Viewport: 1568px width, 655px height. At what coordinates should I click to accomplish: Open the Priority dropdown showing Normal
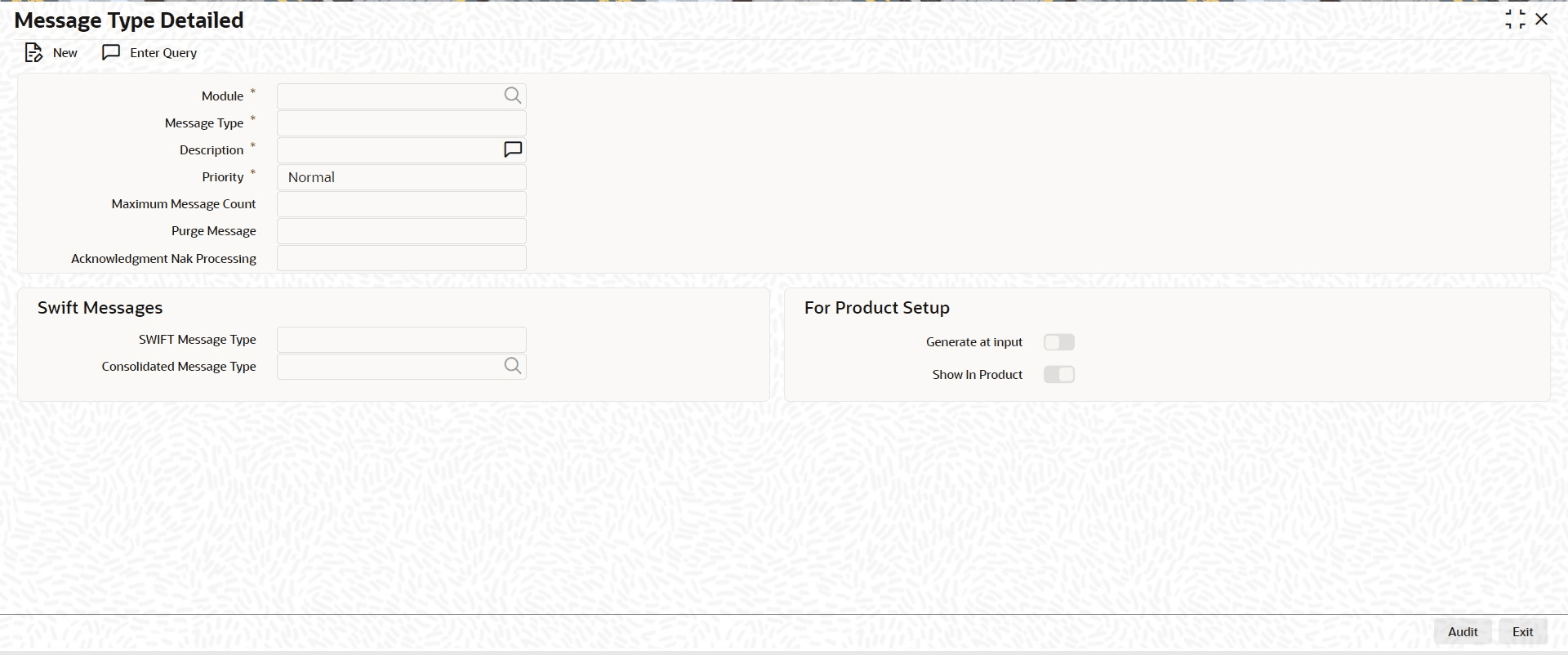click(x=402, y=177)
